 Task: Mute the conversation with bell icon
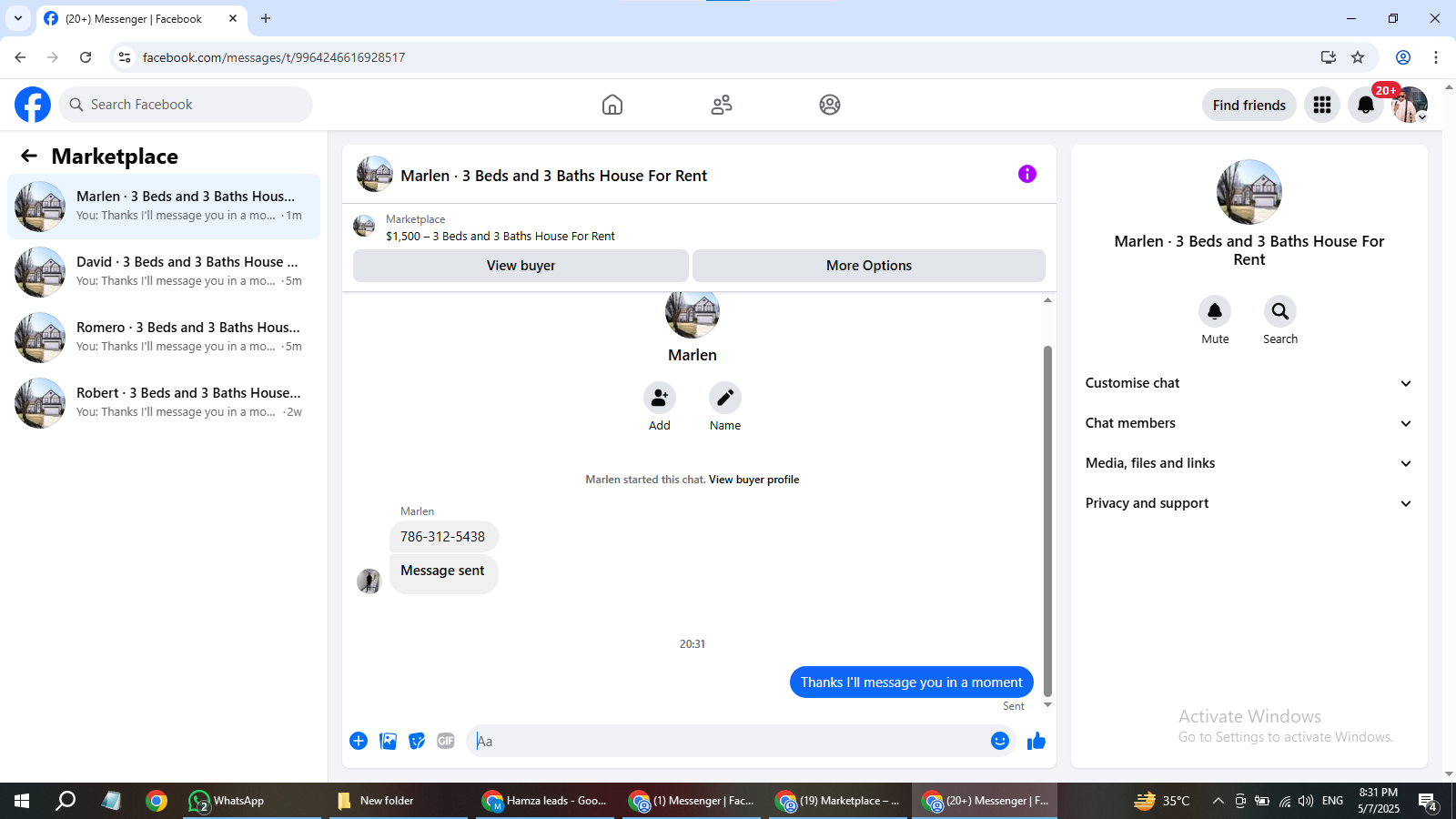click(x=1215, y=311)
